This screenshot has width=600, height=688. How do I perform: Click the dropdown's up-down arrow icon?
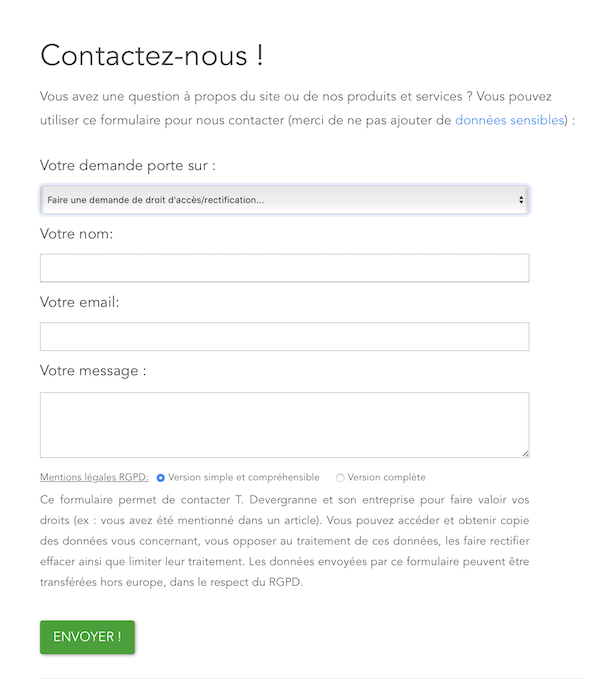click(521, 200)
